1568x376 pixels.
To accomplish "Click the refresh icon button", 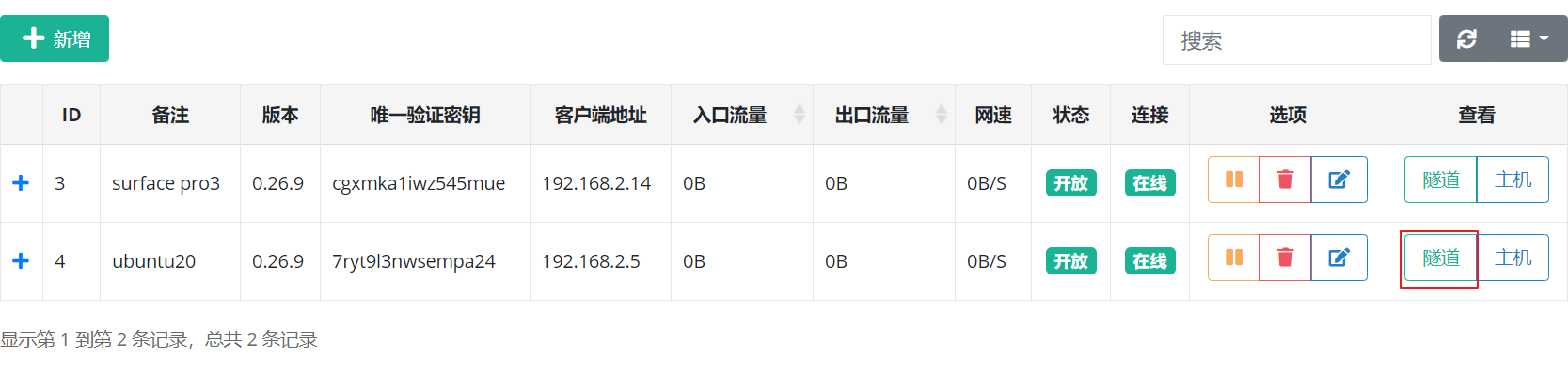I will 1466,39.
